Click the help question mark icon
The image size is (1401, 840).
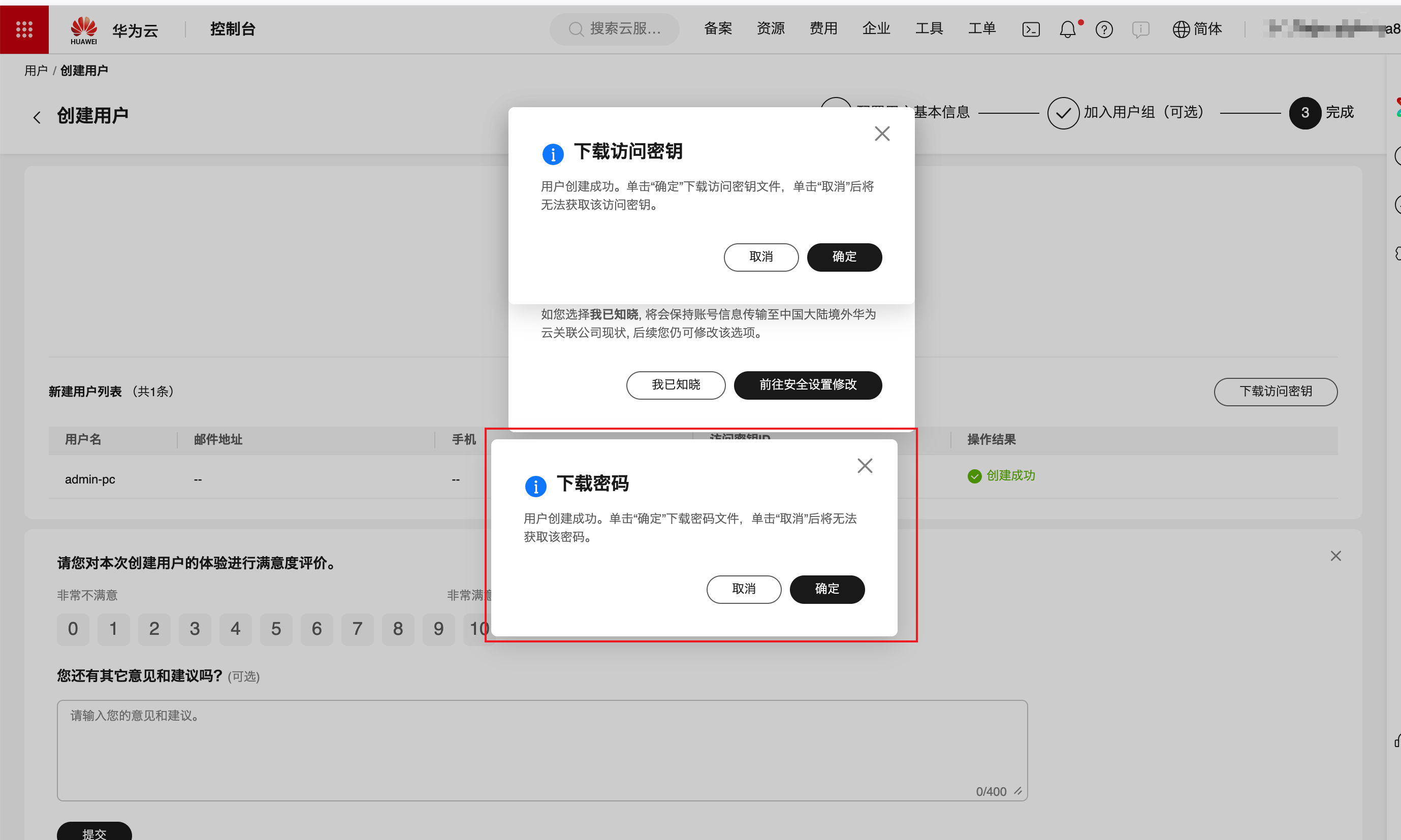(1104, 29)
